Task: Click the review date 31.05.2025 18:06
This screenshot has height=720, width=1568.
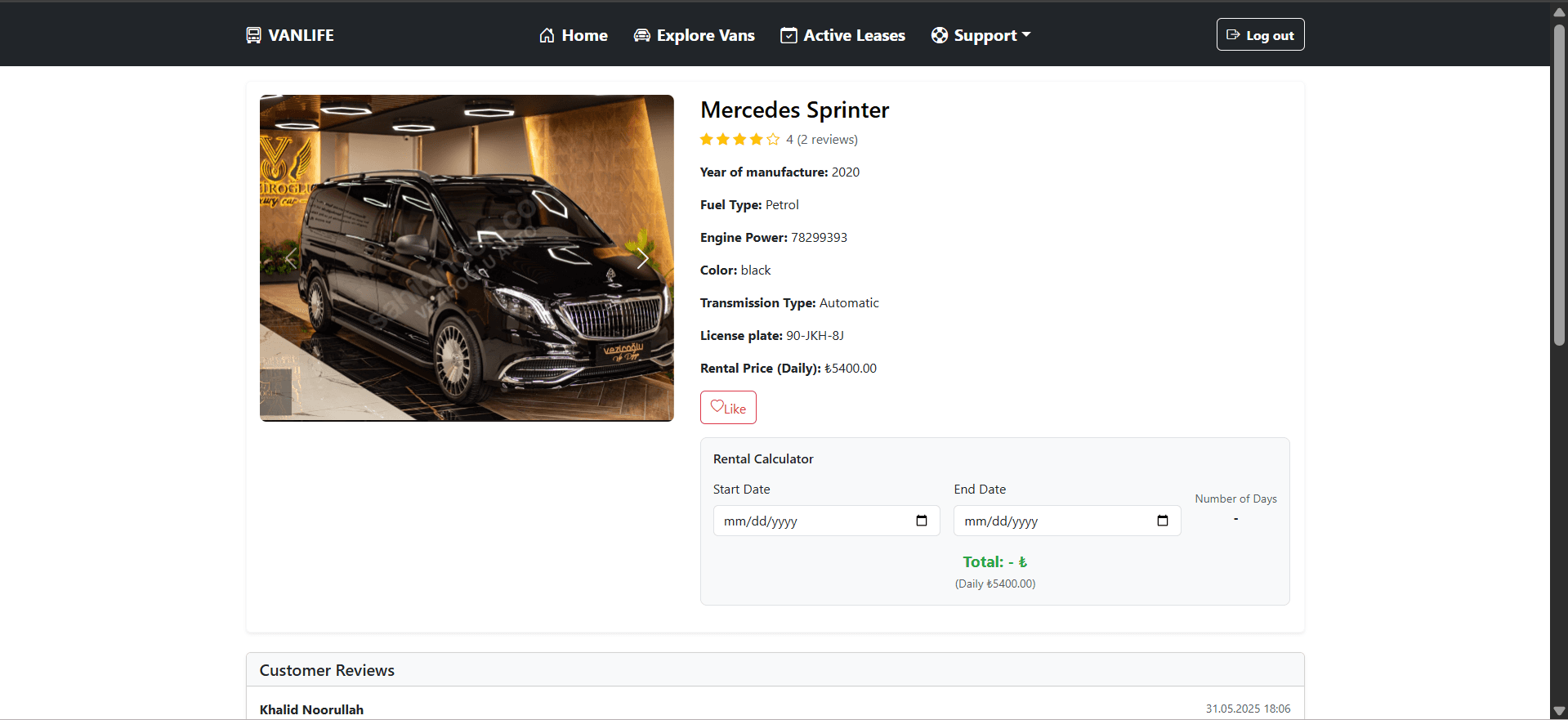Action: coord(1248,709)
